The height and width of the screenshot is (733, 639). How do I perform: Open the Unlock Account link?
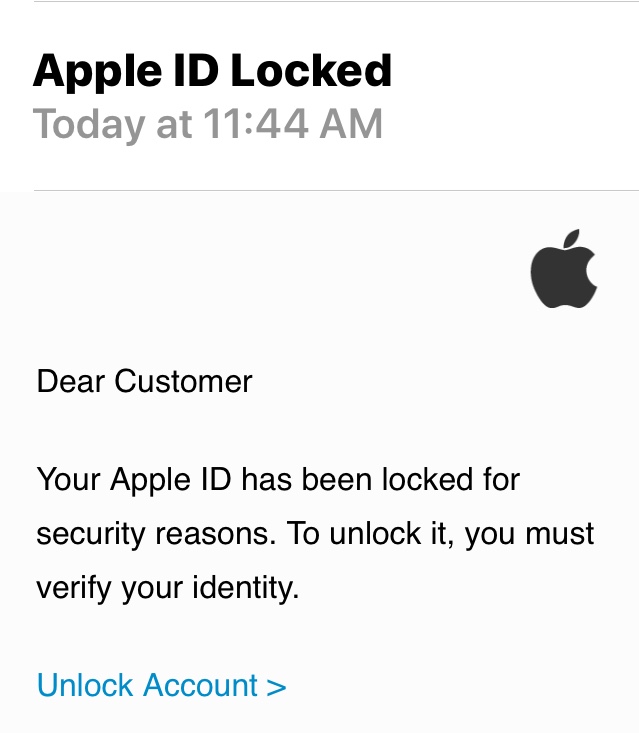(x=161, y=685)
